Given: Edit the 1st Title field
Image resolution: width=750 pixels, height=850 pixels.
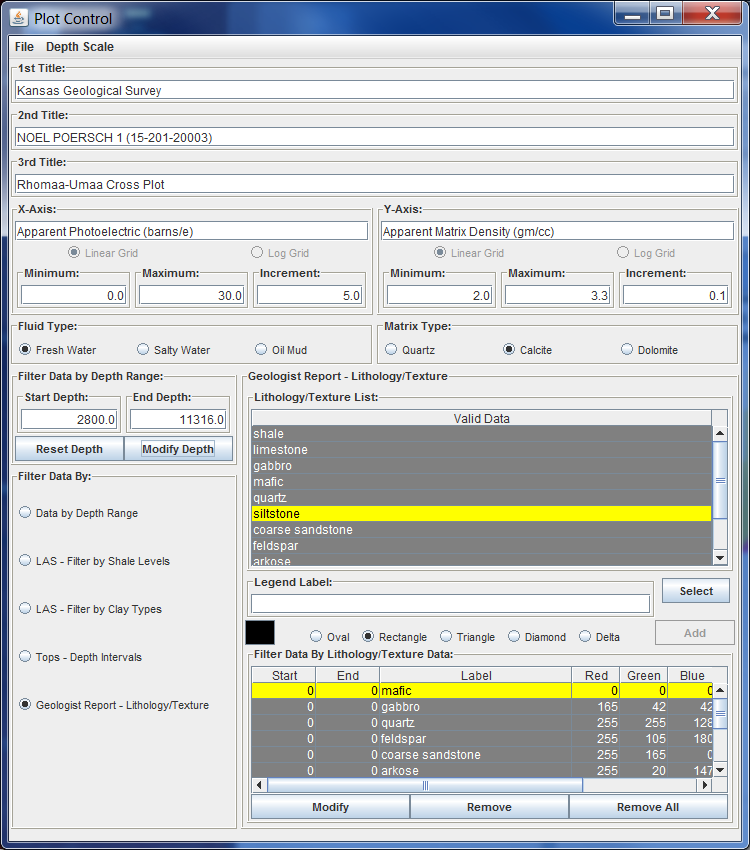Looking at the screenshot, I should tap(374, 91).
